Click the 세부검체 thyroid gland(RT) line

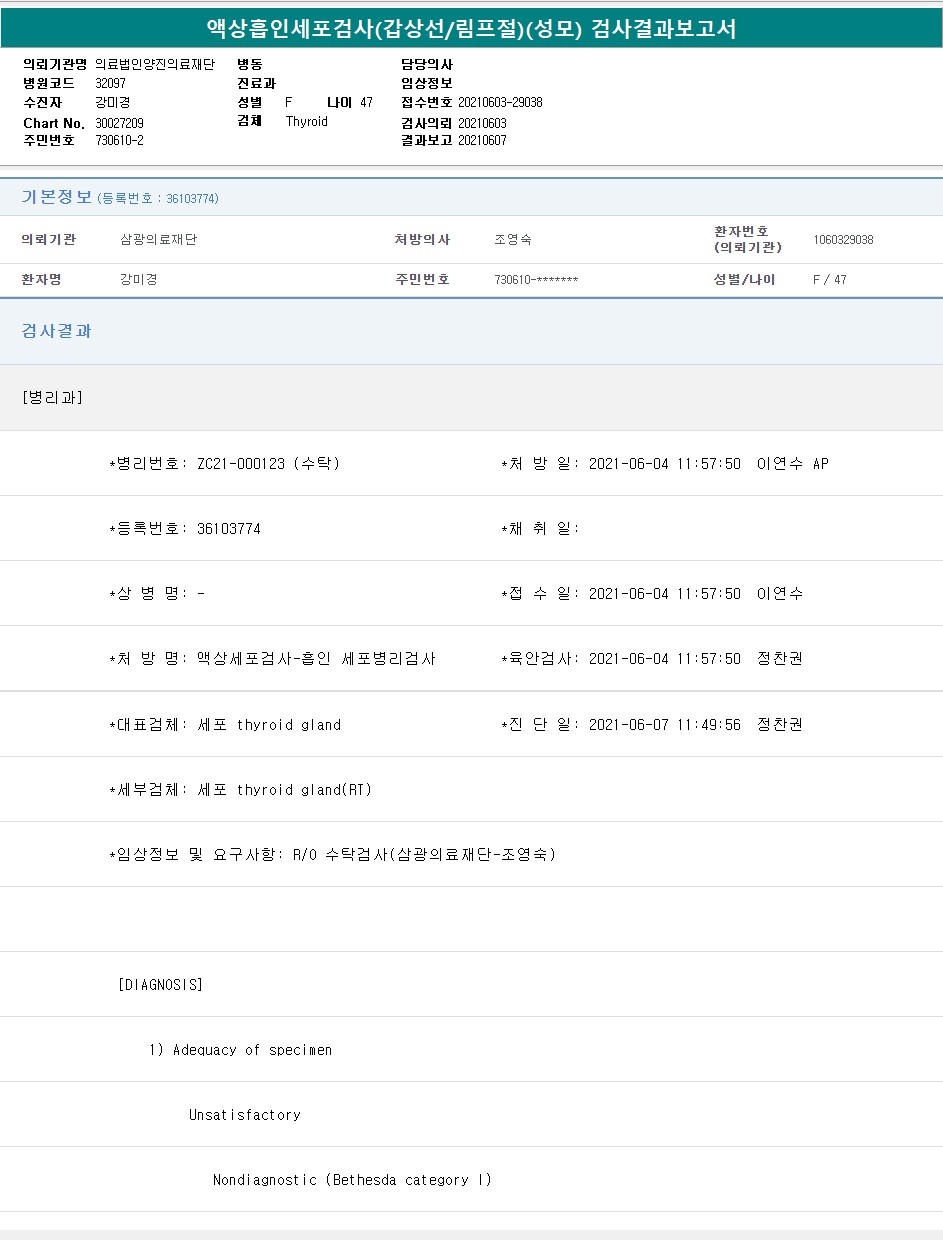pyautogui.click(x=240, y=790)
